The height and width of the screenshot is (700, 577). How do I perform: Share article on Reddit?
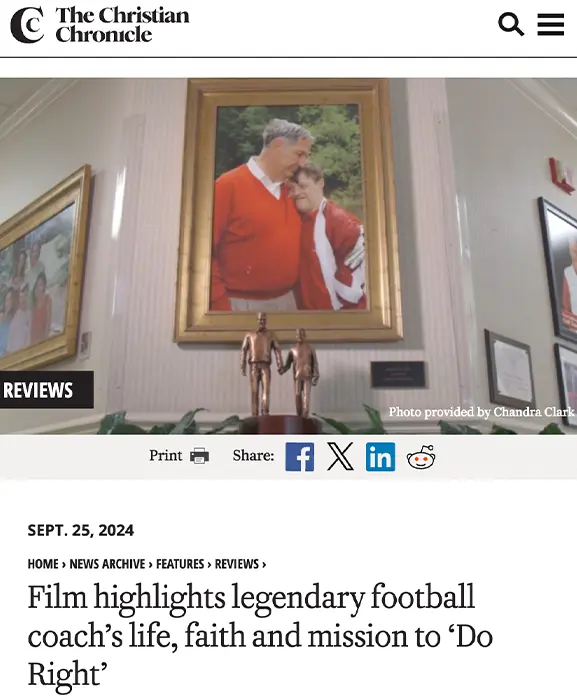coord(421,457)
